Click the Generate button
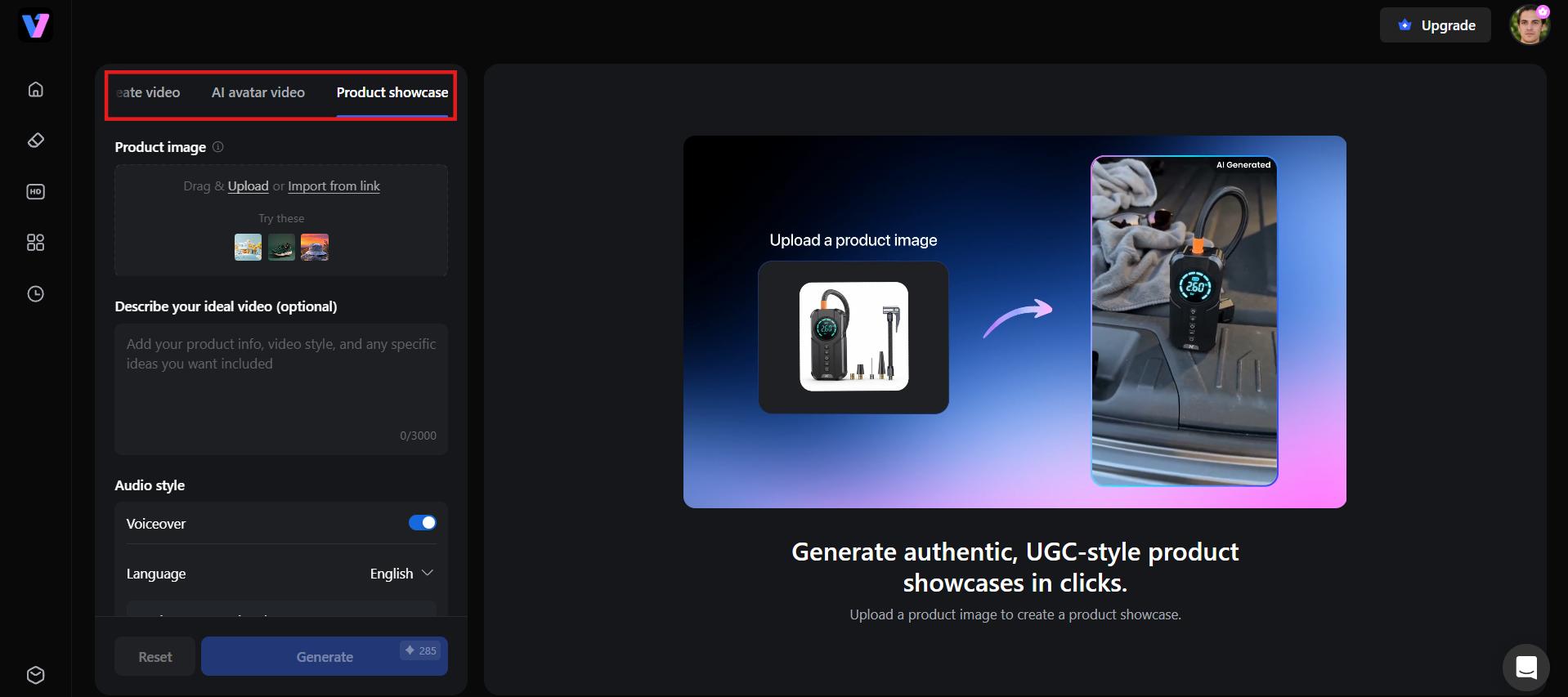 click(325, 656)
